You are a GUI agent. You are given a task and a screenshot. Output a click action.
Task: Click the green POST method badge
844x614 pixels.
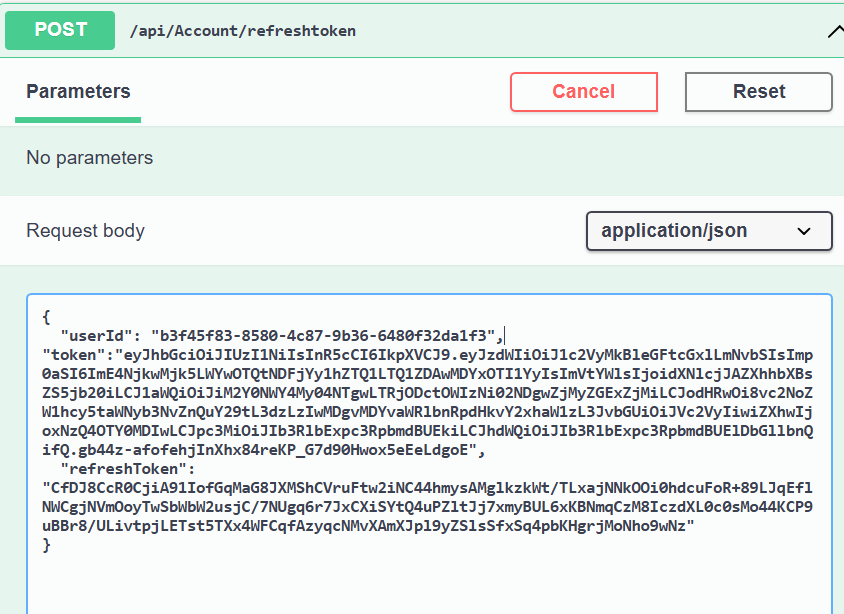click(60, 30)
